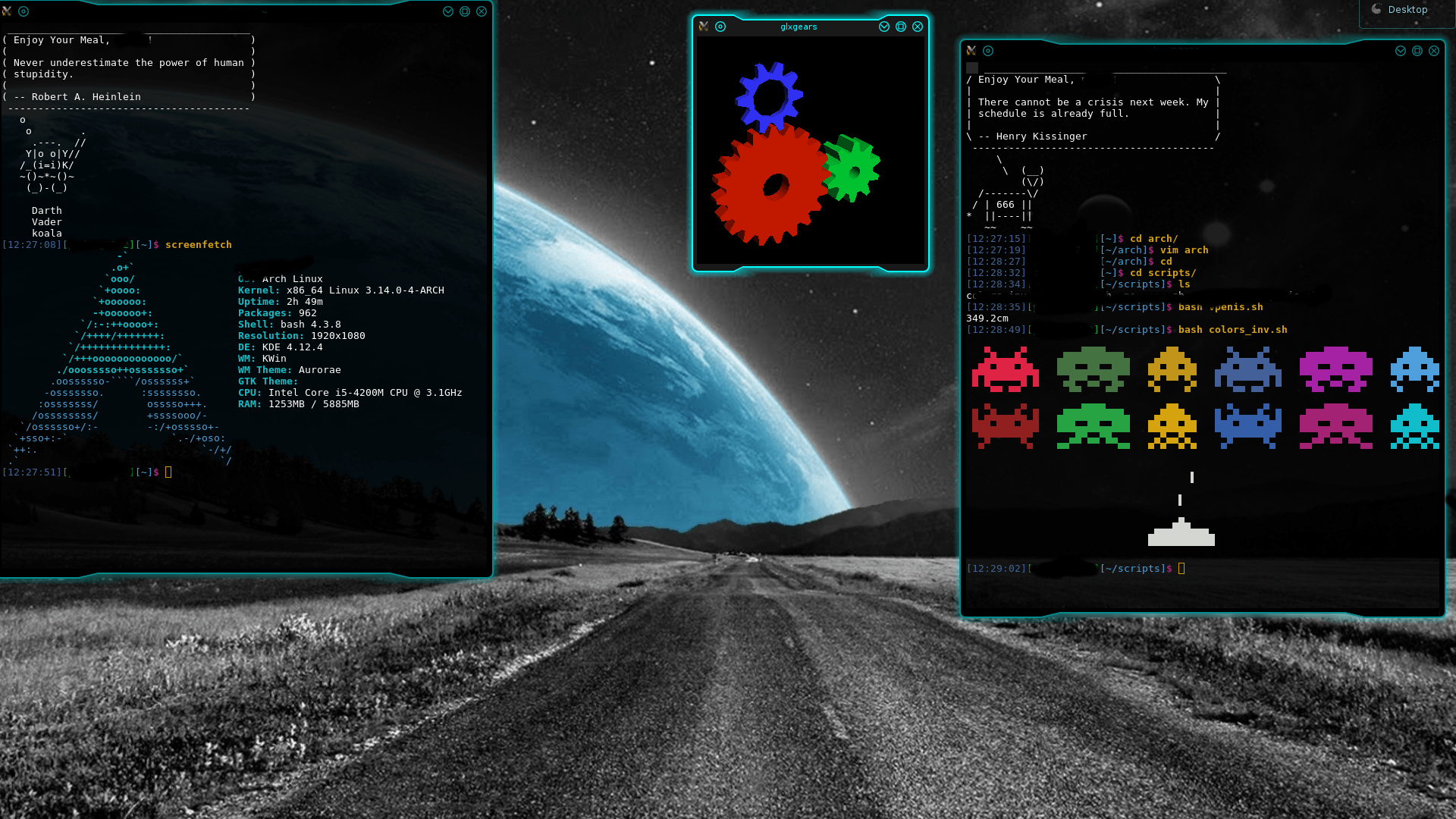Open the window menu icon of left terminal

(x=7, y=11)
